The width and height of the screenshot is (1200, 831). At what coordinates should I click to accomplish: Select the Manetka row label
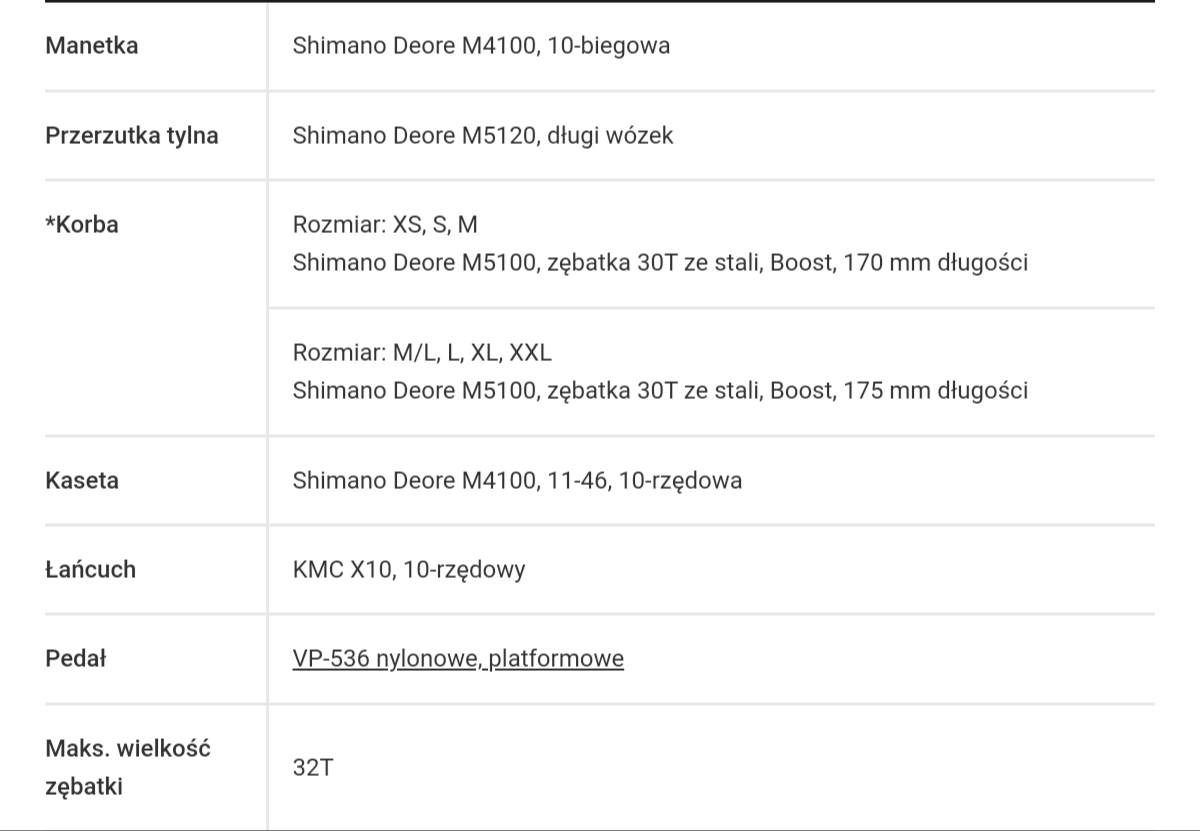coord(92,45)
